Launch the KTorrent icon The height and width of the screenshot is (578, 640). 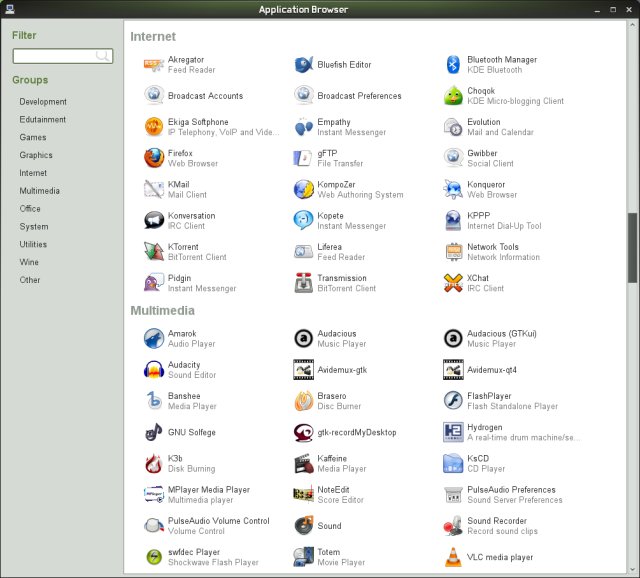tap(154, 251)
